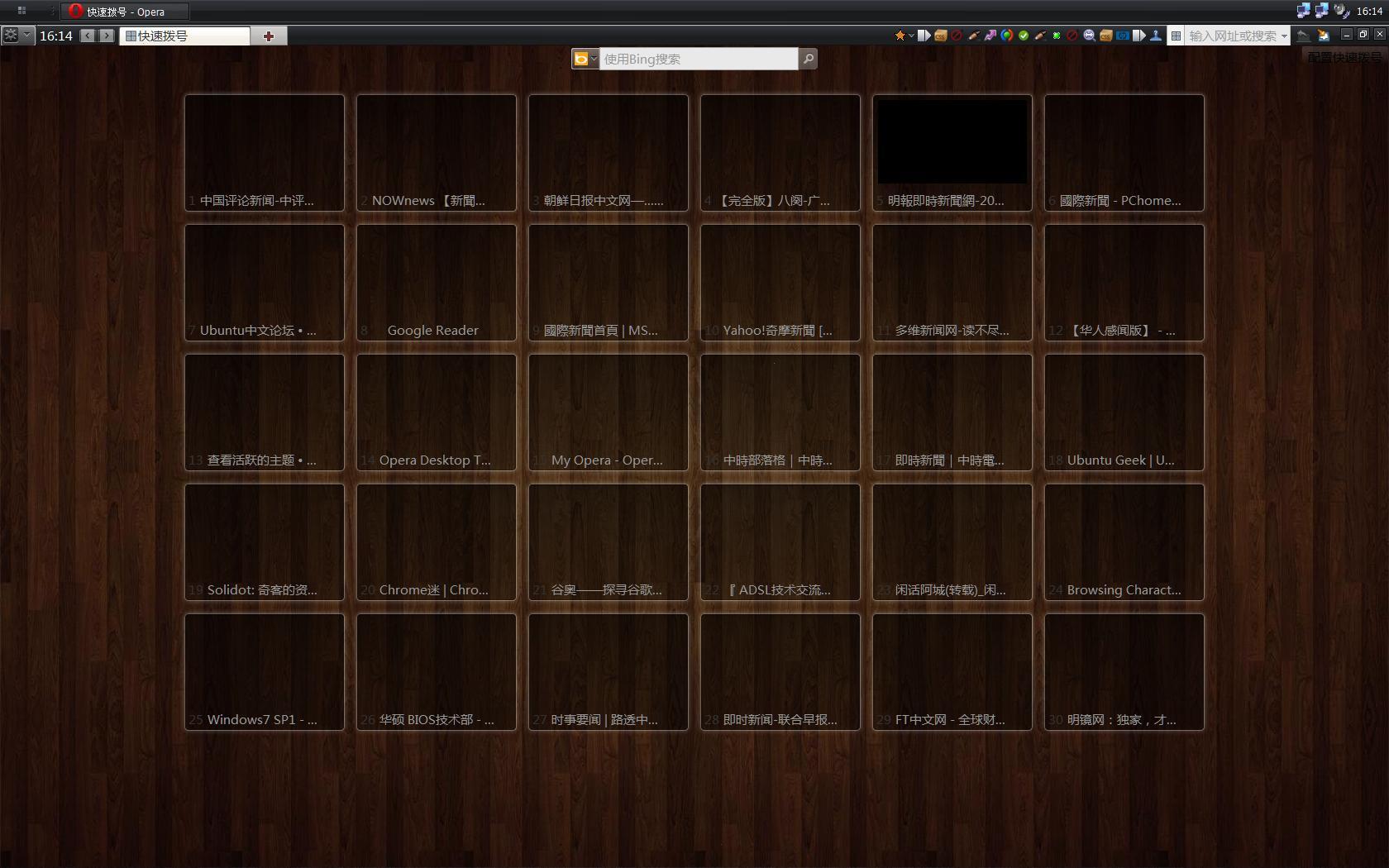Open the Google Reader speed dial
Image resolution: width=1389 pixels, height=868 pixels.
pos(437,283)
